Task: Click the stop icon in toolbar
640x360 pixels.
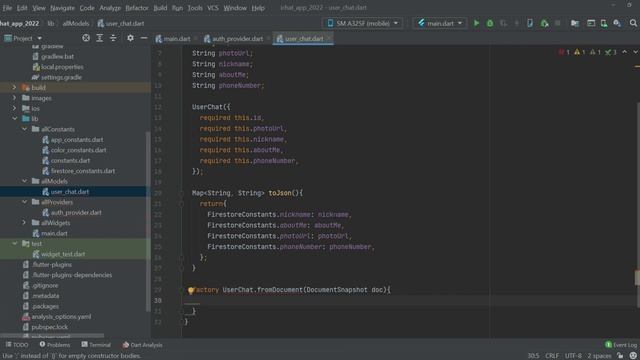Action: click(x=558, y=23)
